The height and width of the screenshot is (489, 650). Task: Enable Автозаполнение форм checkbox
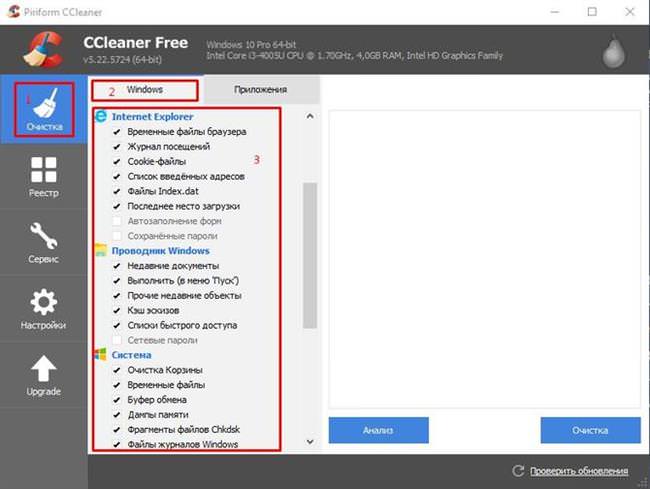coord(117,221)
